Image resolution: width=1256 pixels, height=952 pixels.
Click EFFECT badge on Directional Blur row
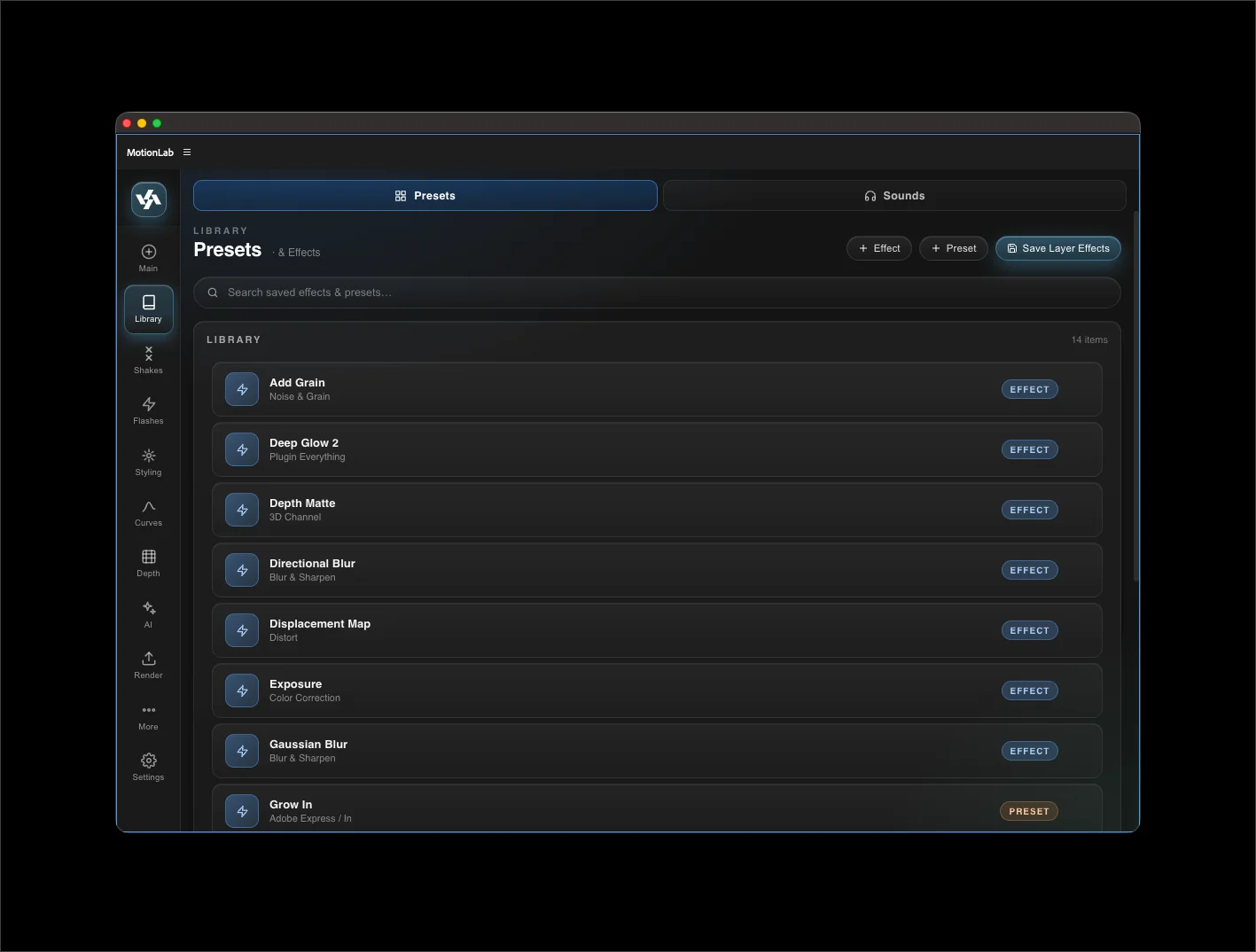(1029, 570)
